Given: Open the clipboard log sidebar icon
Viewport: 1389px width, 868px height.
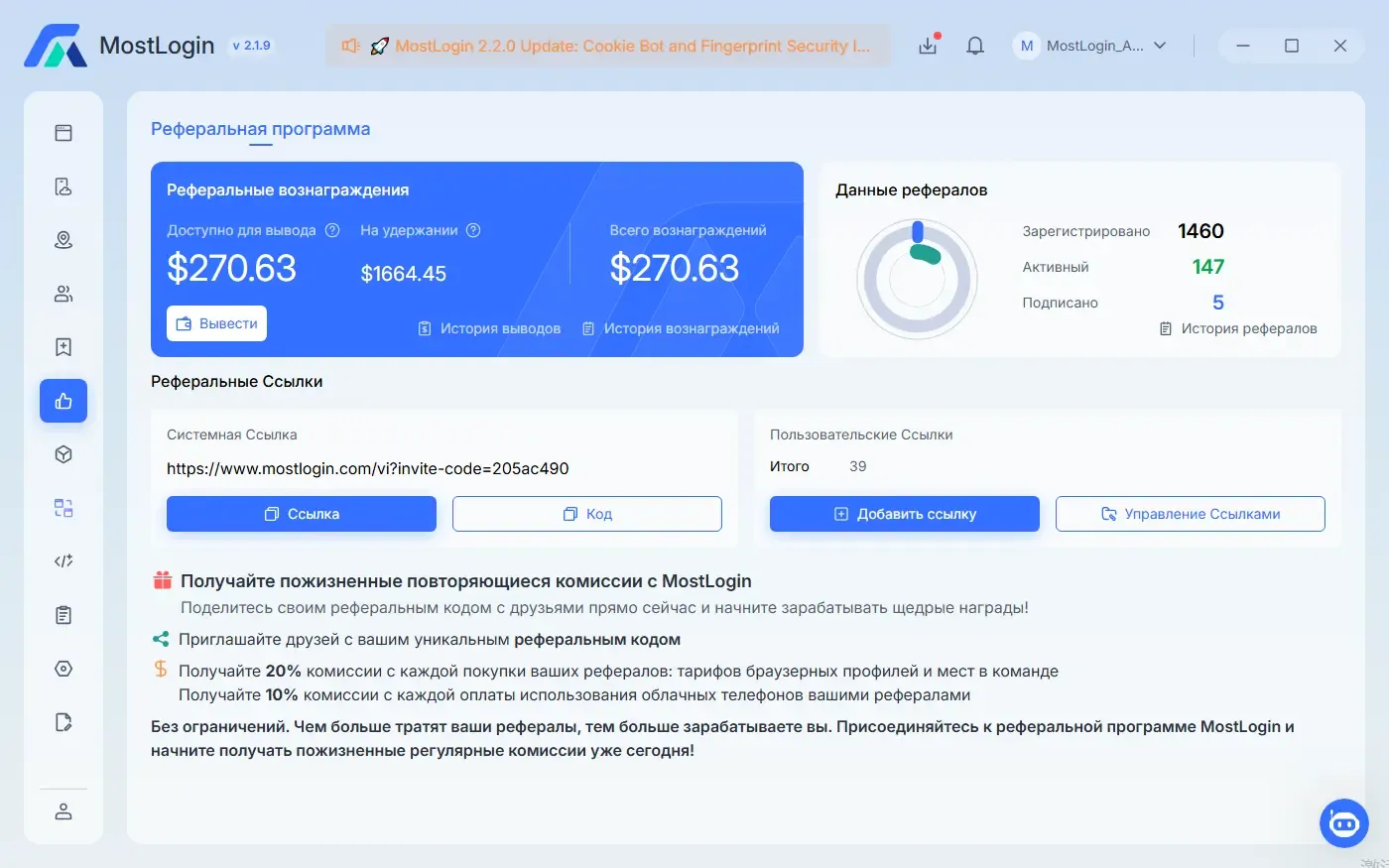Looking at the screenshot, I should tap(63, 615).
